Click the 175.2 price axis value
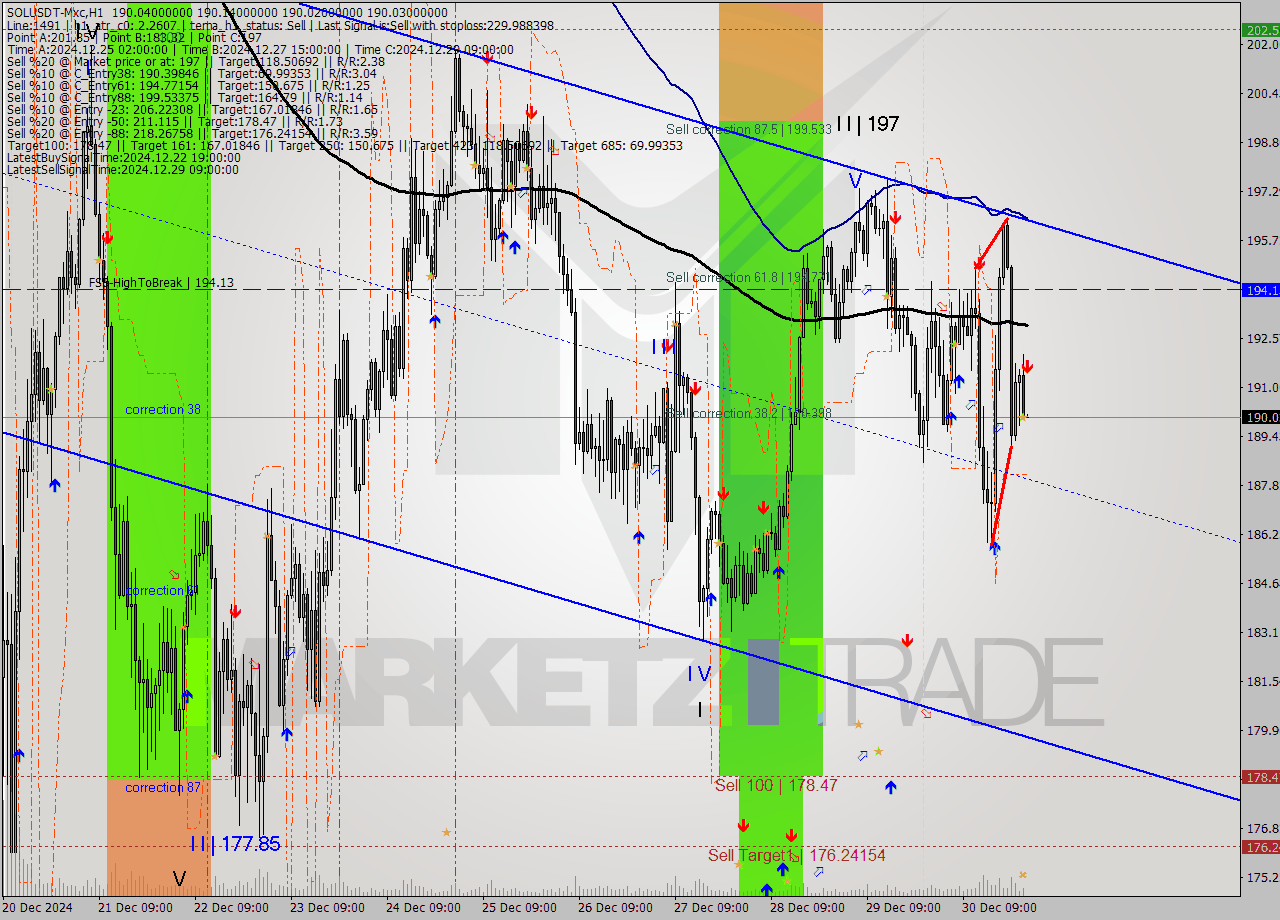Image resolution: width=1280 pixels, height=920 pixels. click(x=1262, y=877)
